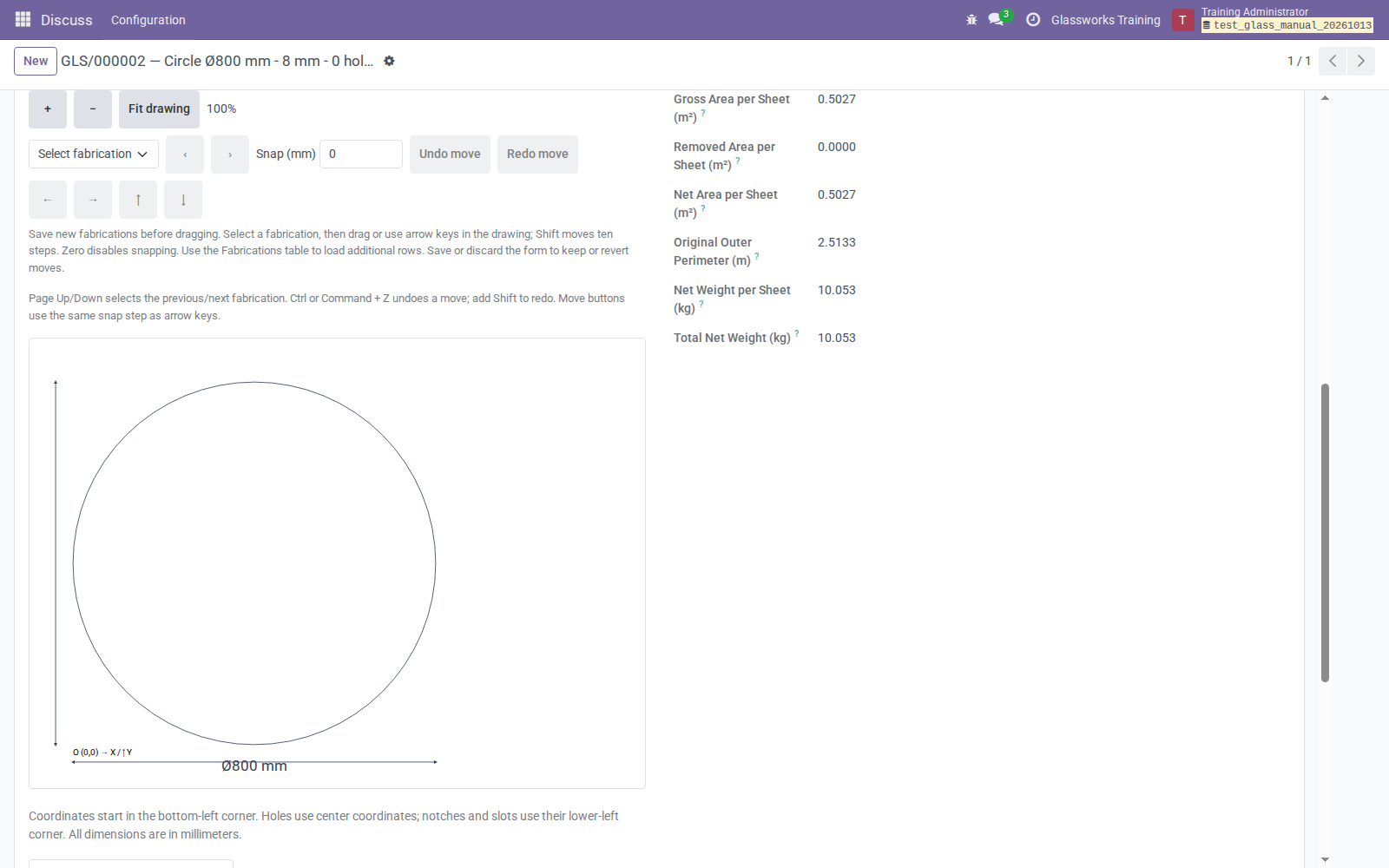Click the Training Administrator avatar
This screenshot has height=868, width=1389.
point(1182,20)
